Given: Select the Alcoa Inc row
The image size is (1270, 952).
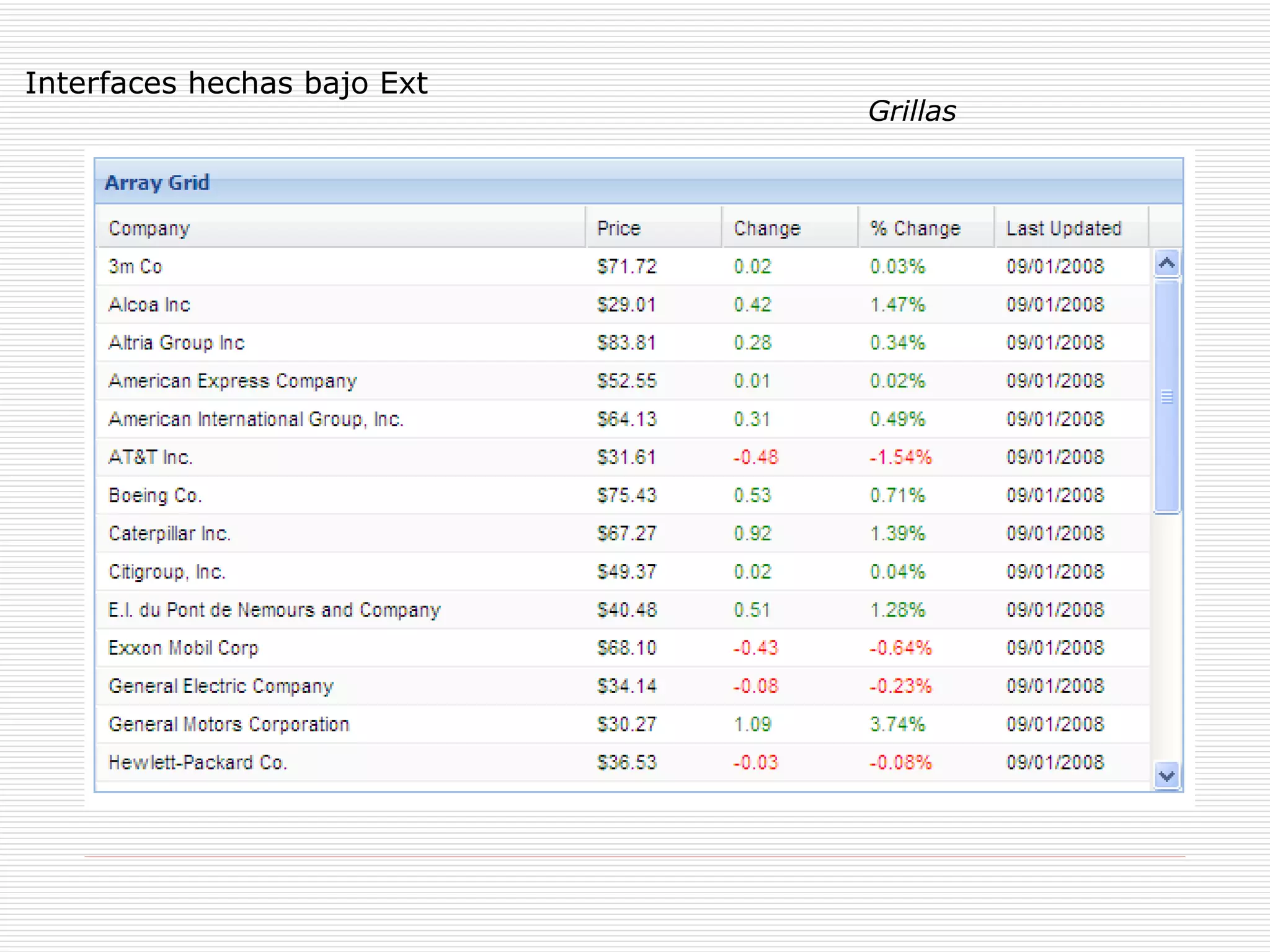Looking at the screenshot, I should [623, 305].
